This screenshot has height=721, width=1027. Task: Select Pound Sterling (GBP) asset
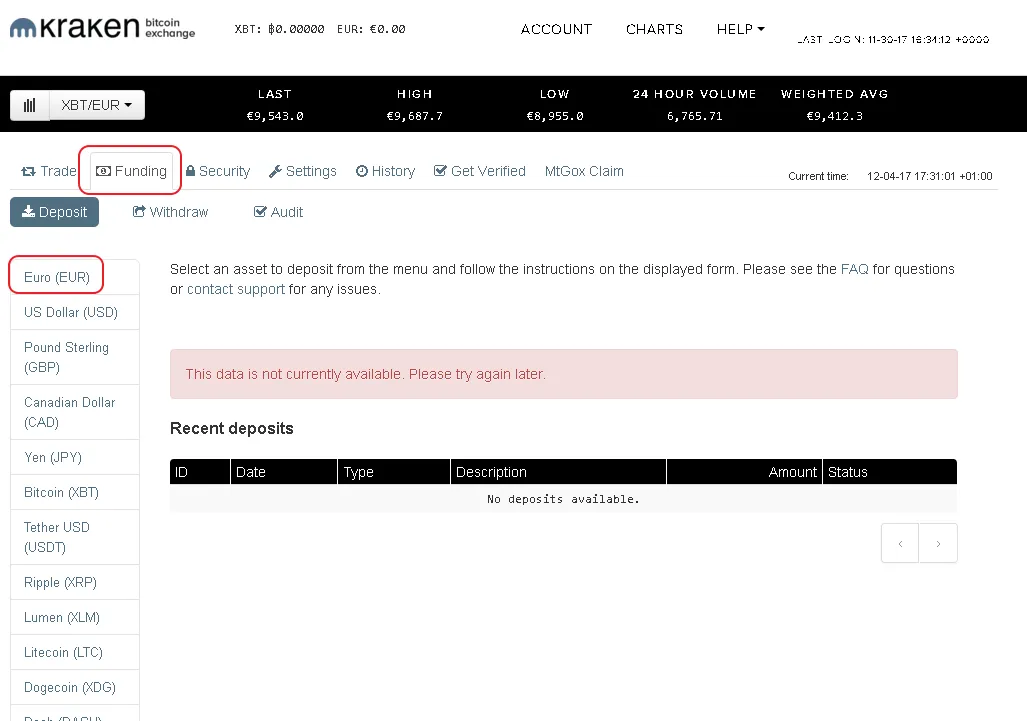pos(75,357)
